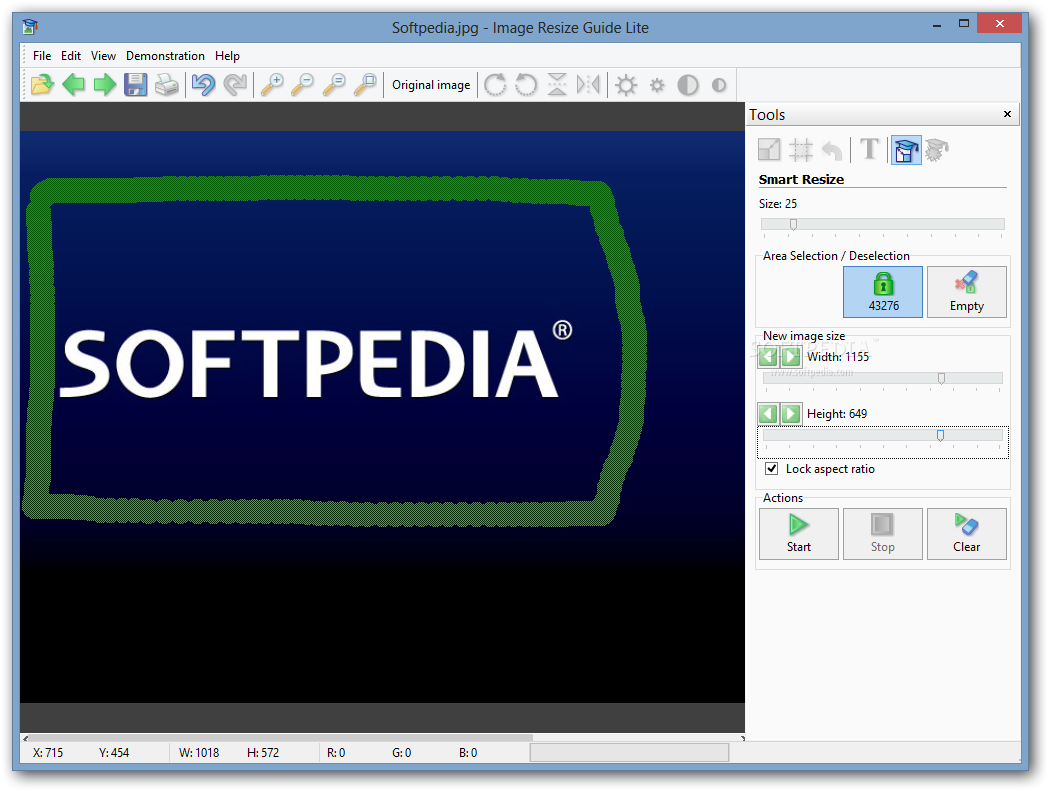Save image with floppy disk icon
Screen dimensions: 1049x791
[136, 85]
